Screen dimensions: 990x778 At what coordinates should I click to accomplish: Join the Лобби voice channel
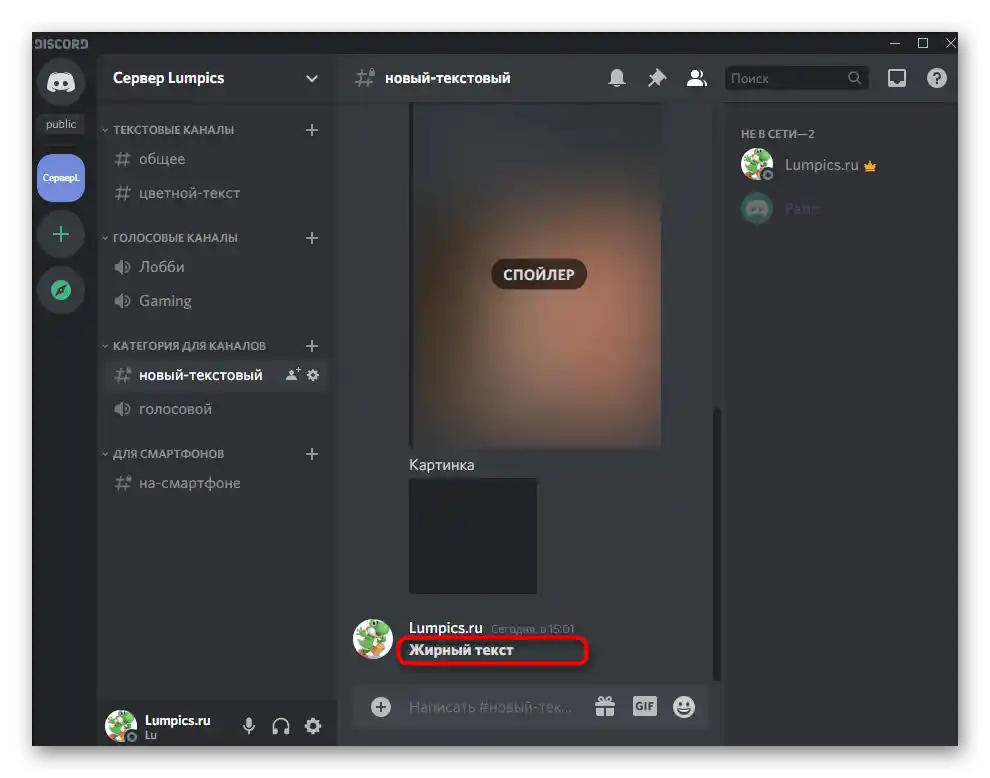pos(216,267)
